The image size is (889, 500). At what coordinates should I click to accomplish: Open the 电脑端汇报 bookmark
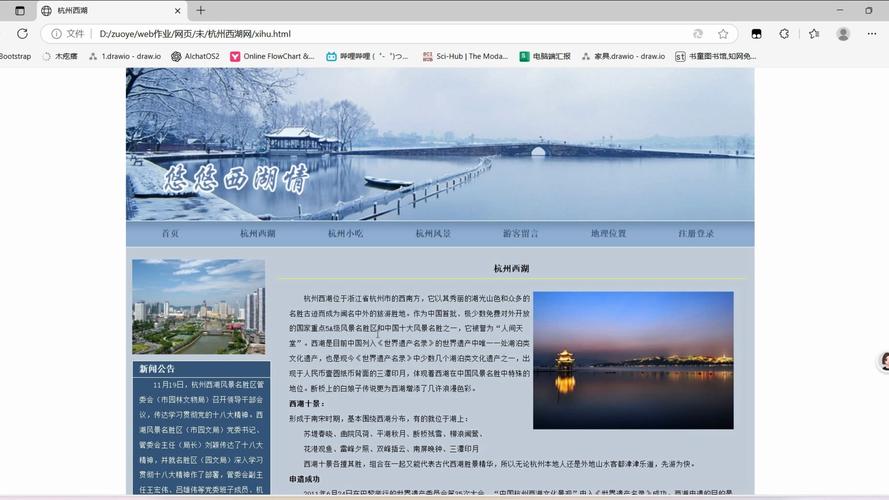click(x=545, y=56)
